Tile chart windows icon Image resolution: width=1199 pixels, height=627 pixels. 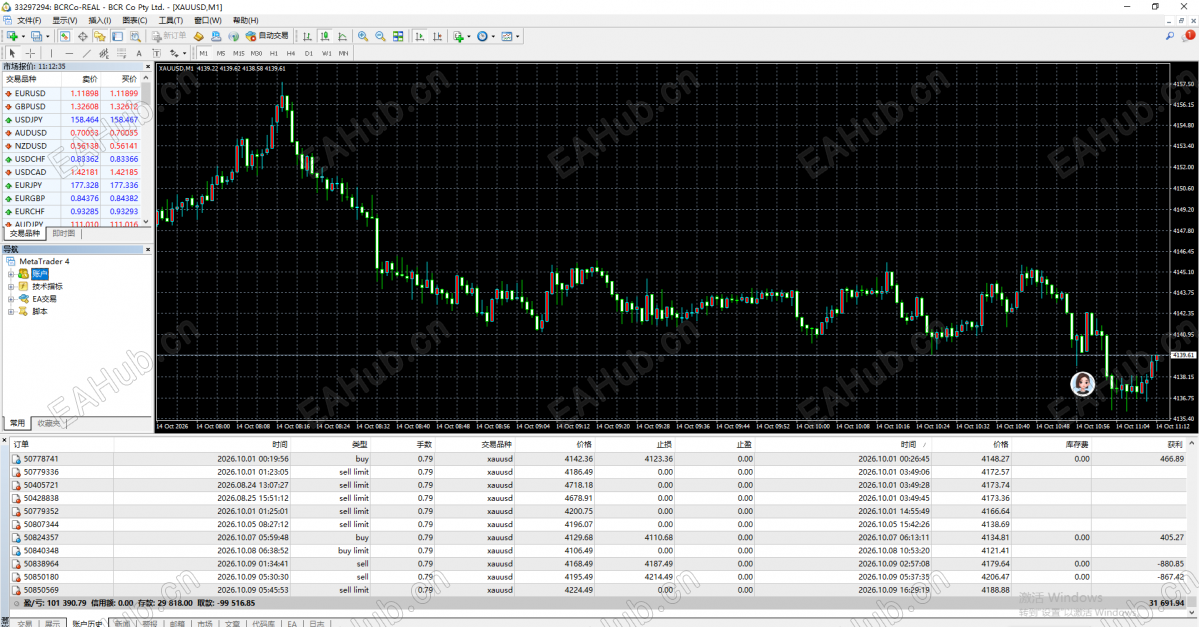coord(398,36)
